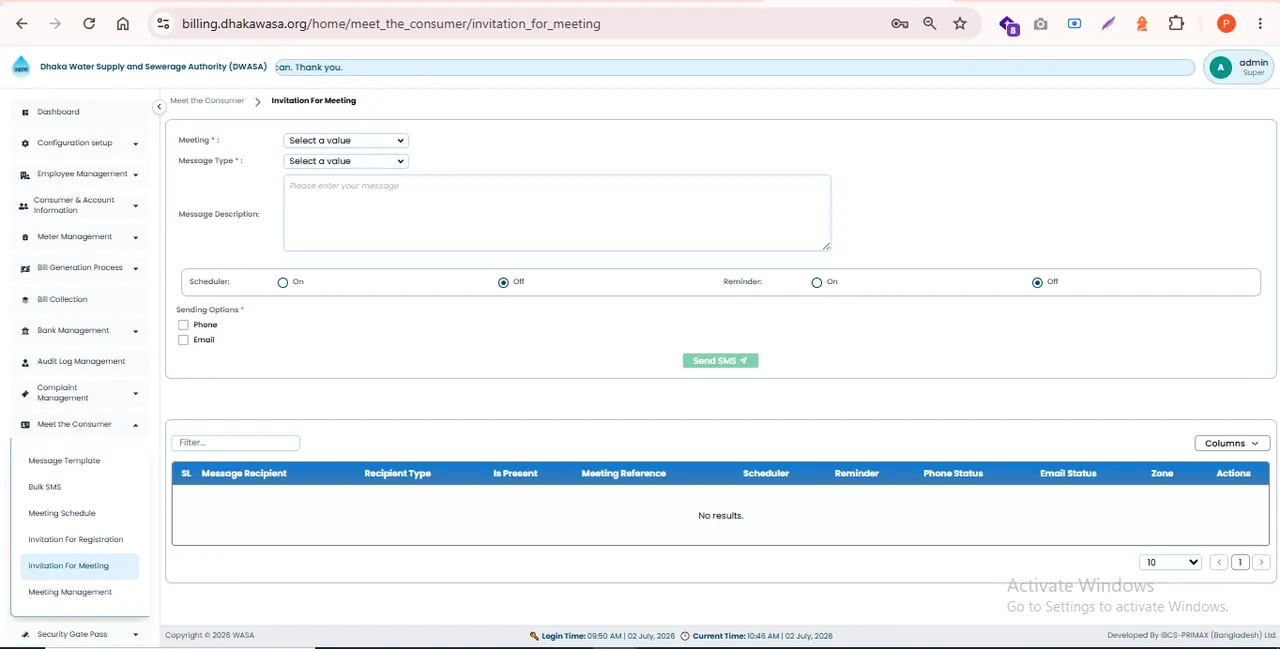1280x649 pixels.
Task: Check the Email sending option
Action: click(183, 340)
